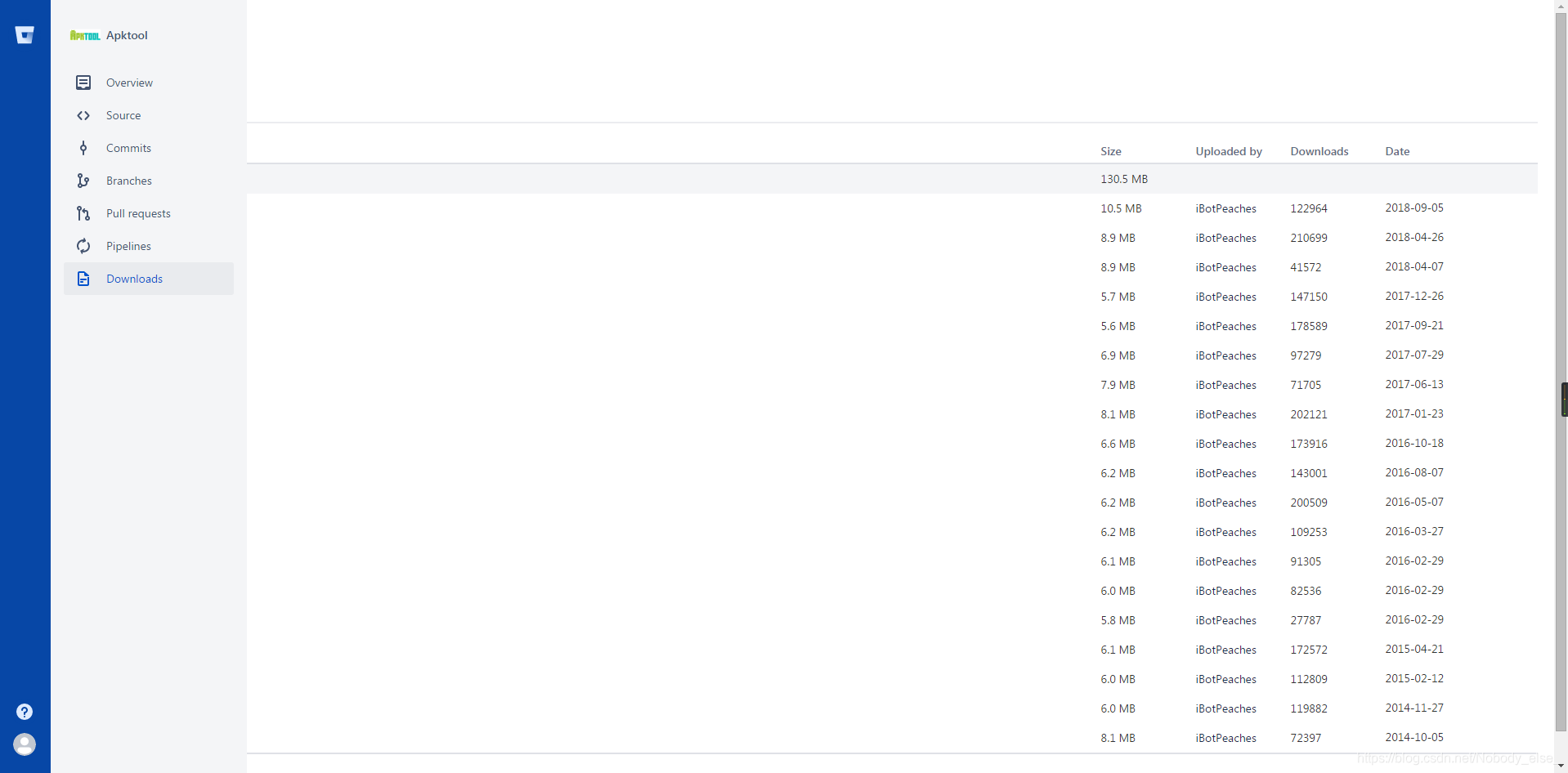Open iBotPeaches link on the 2017-01-23 row
The image size is (1568, 773).
click(x=1225, y=414)
